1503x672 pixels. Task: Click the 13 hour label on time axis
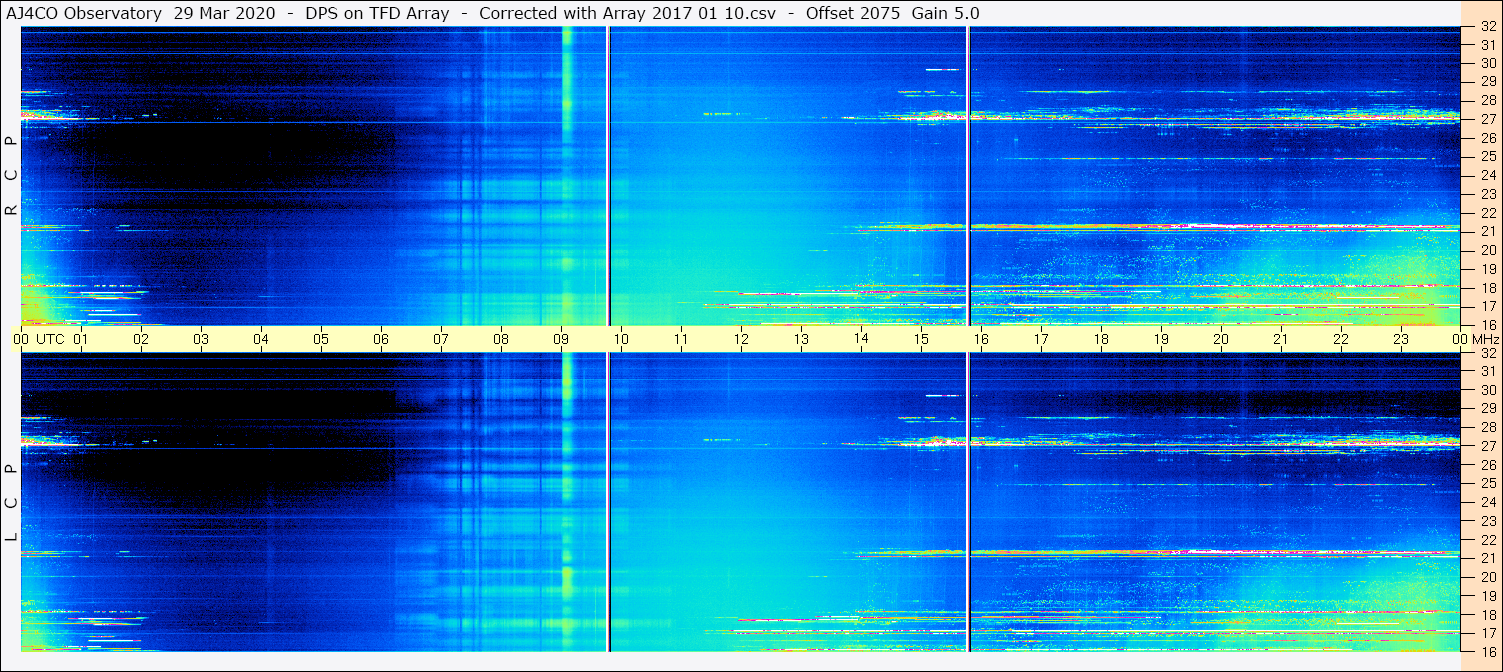(801, 339)
